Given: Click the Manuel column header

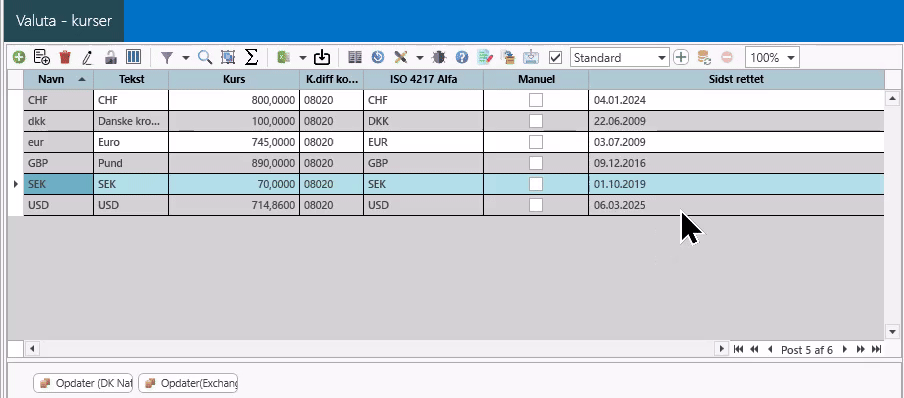Looking at the screenshot, I should pyautogui.click(x=536, y=80).
